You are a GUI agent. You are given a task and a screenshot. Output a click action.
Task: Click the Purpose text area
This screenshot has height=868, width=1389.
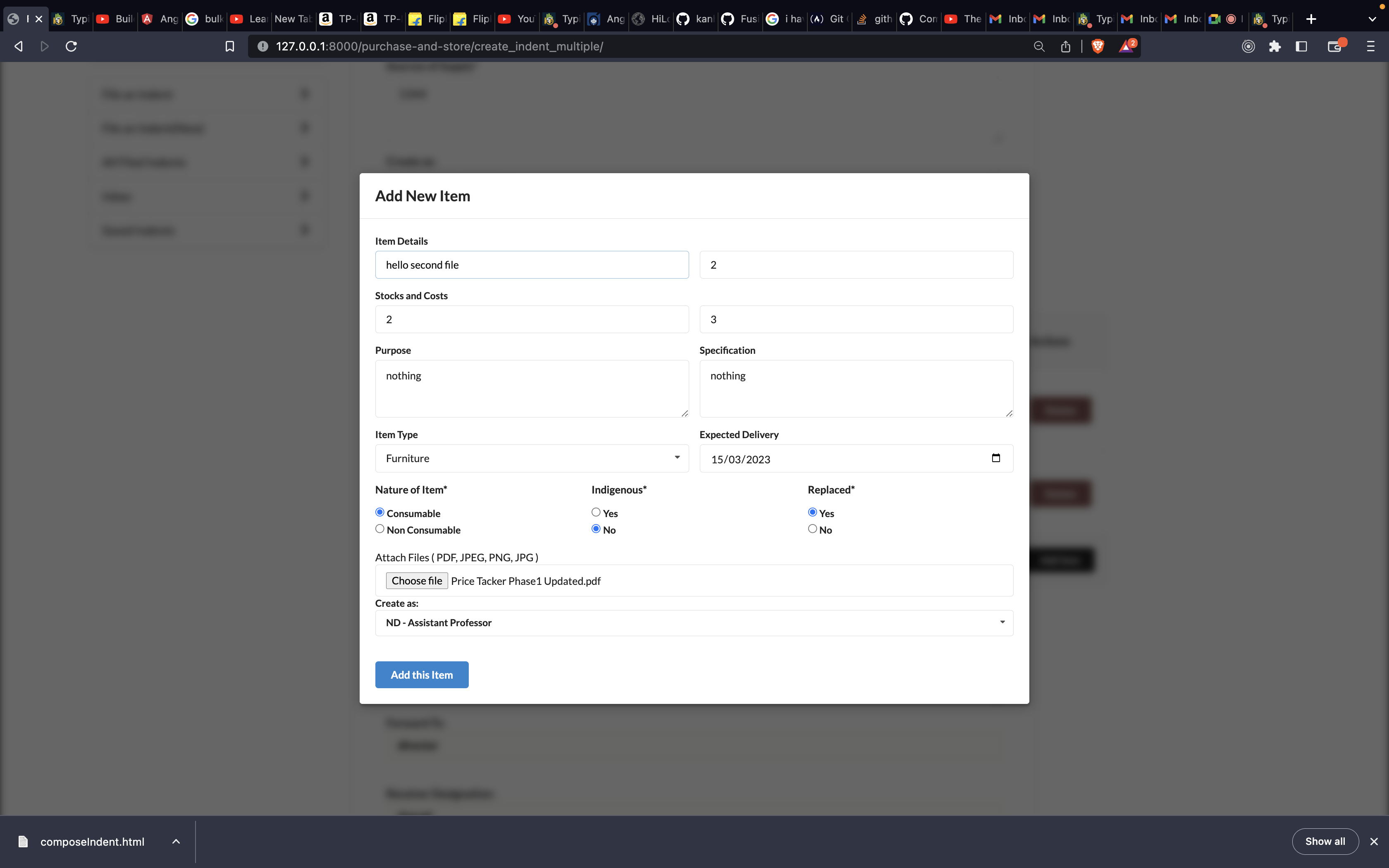pos(532,389)
